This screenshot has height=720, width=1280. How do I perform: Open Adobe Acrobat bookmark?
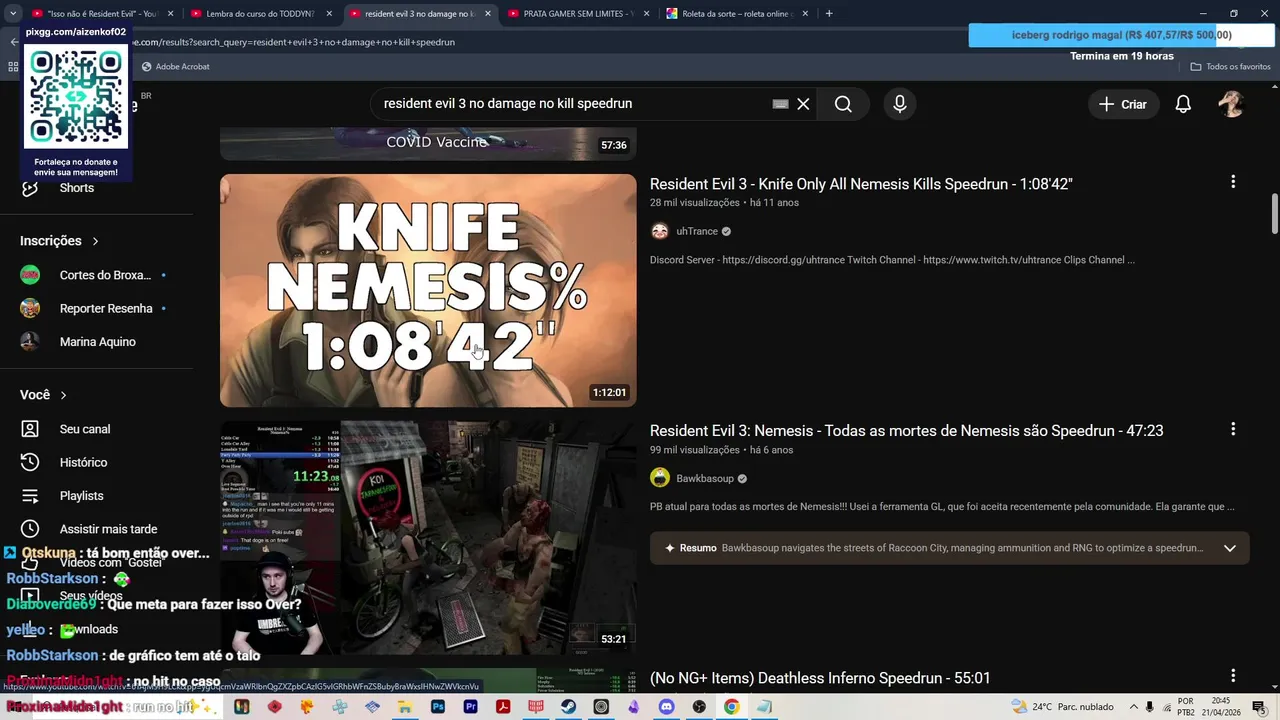175,66
